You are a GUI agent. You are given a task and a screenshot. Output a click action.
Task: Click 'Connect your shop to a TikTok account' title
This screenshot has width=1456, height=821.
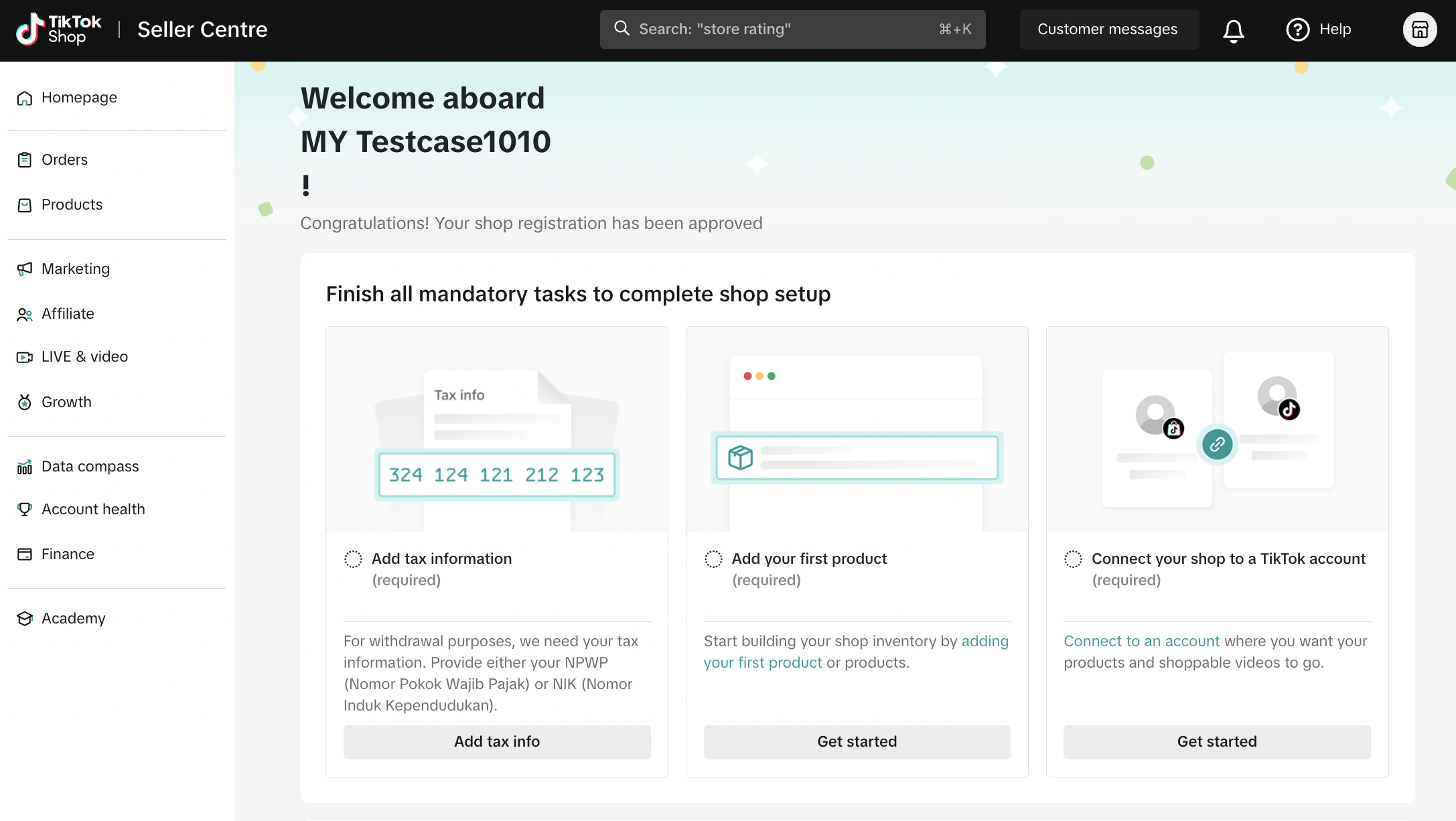coord(1228,559)
